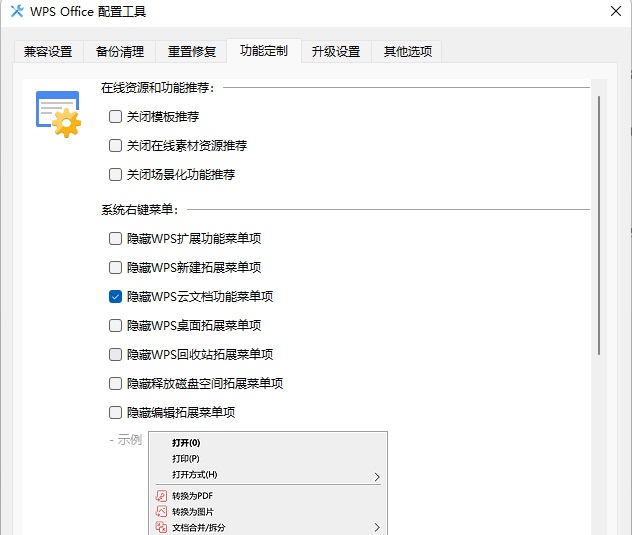
Task: Click the 转换为PDF icon in example menu
Action: [x=161, y=496]
